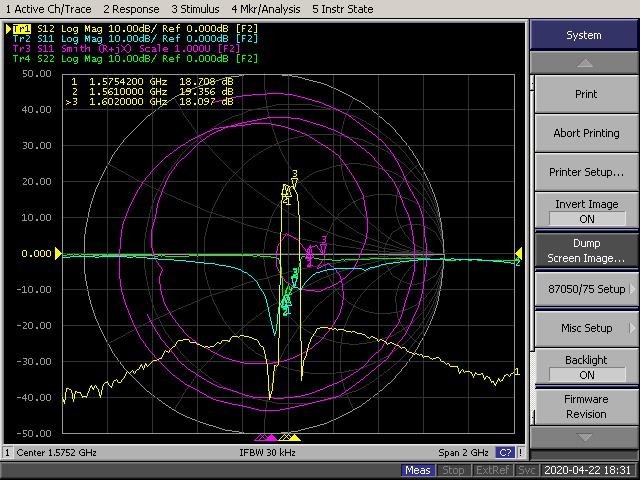Toggle Invert Image ON setting
This screenshot has height=480, width=640.
coord(586,211)
